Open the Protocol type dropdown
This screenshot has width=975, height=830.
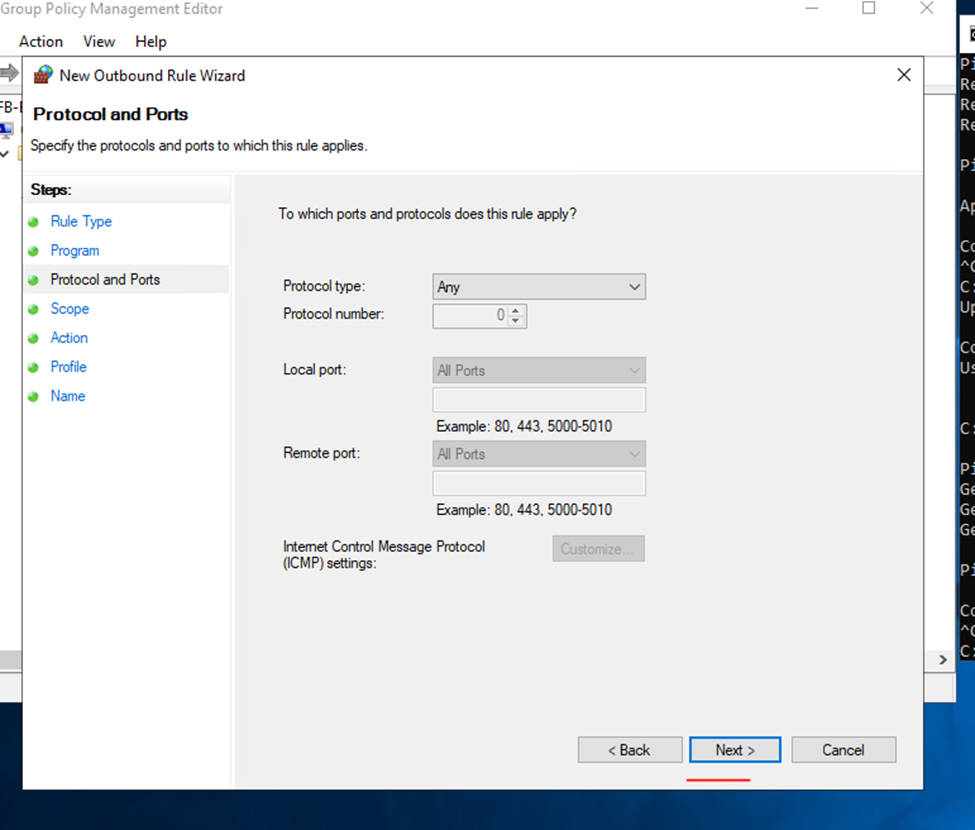[539, 287]
